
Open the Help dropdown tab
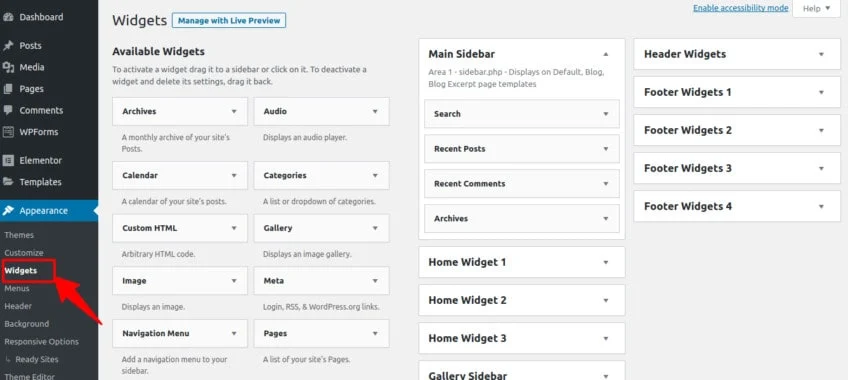coord(816,9)
